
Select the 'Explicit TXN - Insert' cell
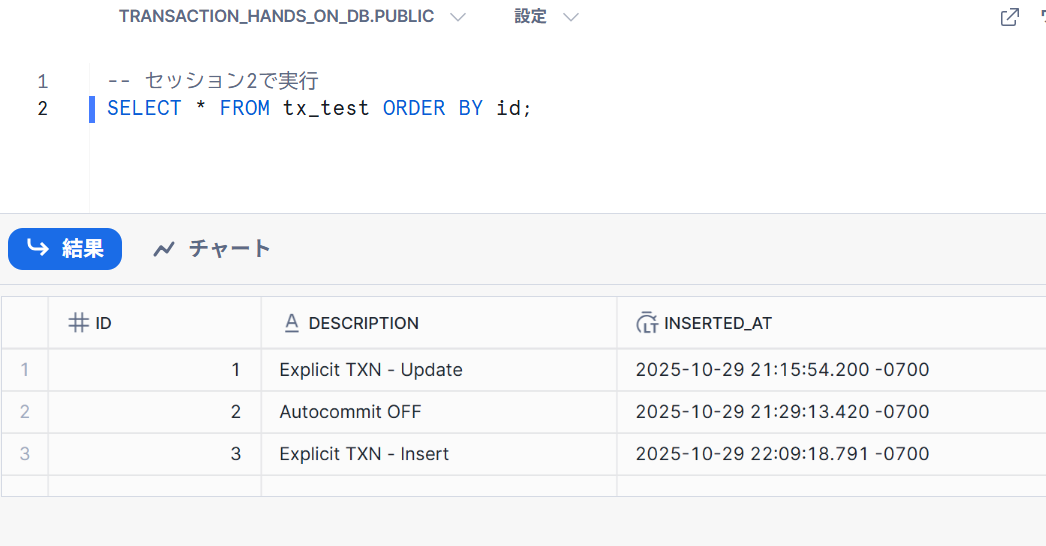point(364,454)
